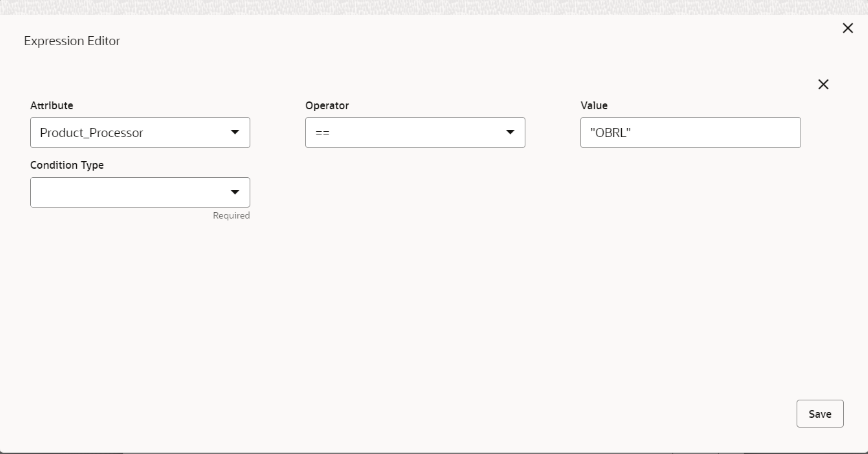Save the expression

[x=820, y=414]
